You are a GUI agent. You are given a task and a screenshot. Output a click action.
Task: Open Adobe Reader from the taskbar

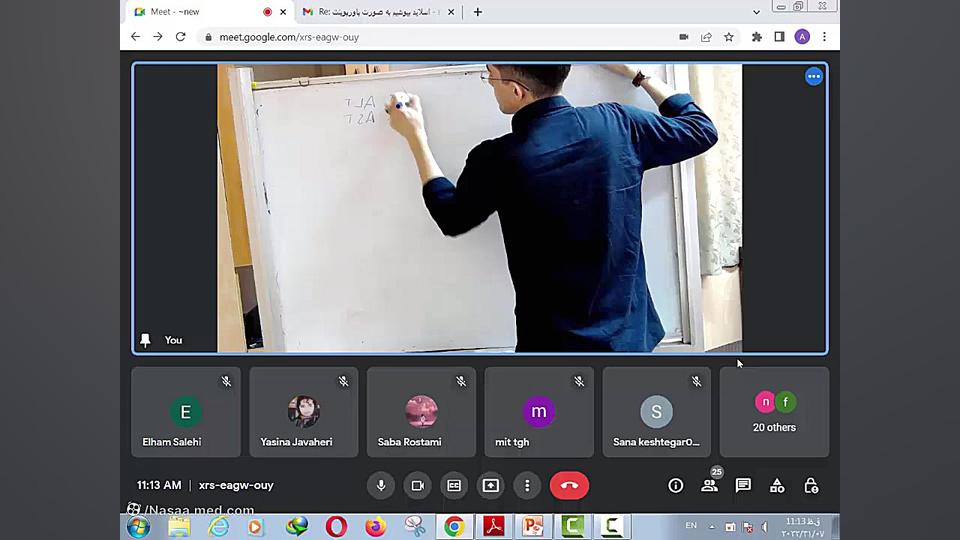coord(494,527)
